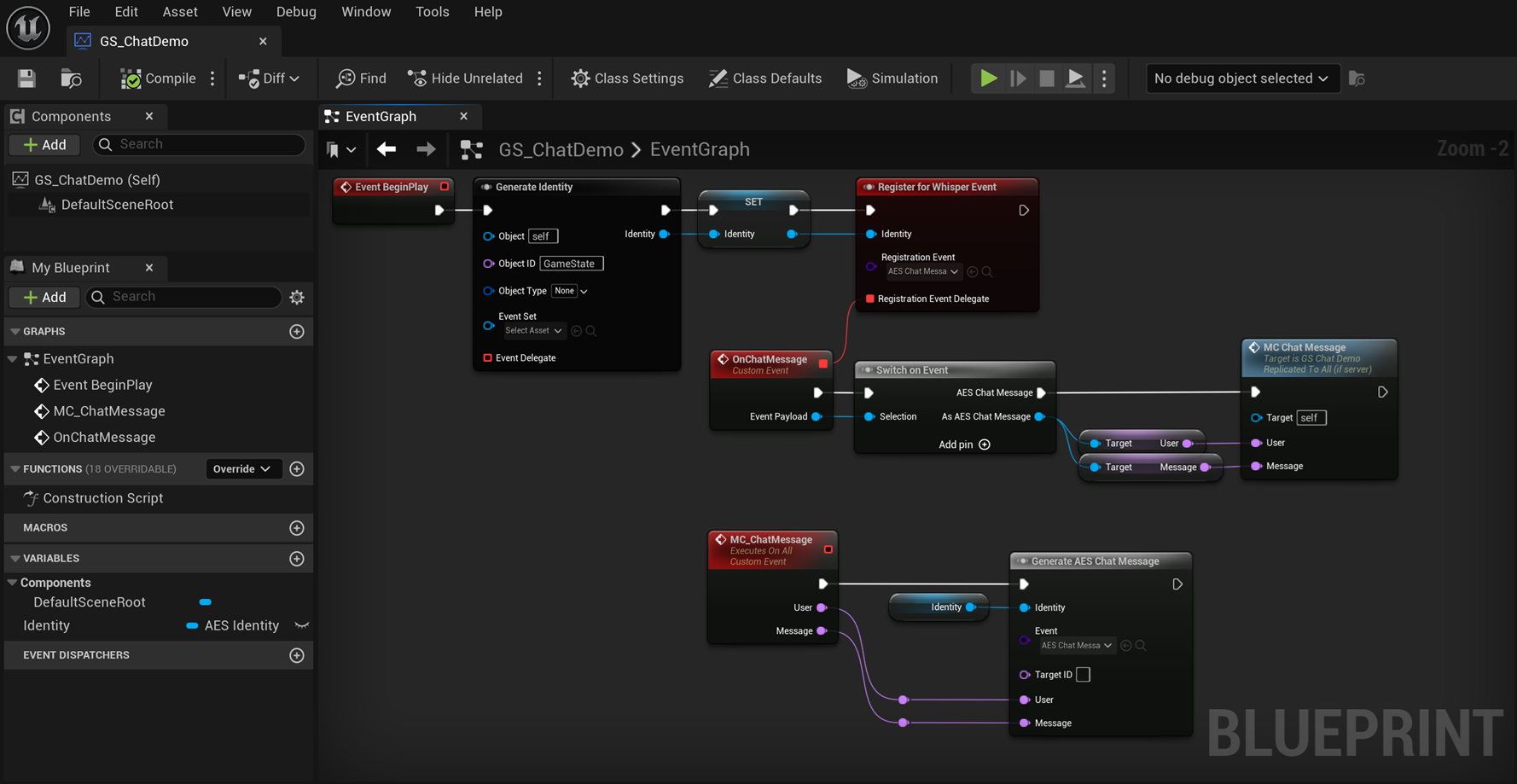Image resolution: width=1517 pixels, height=784 pixels.
Task: Save the GS_ChatDemo asset
Action: 26,78
